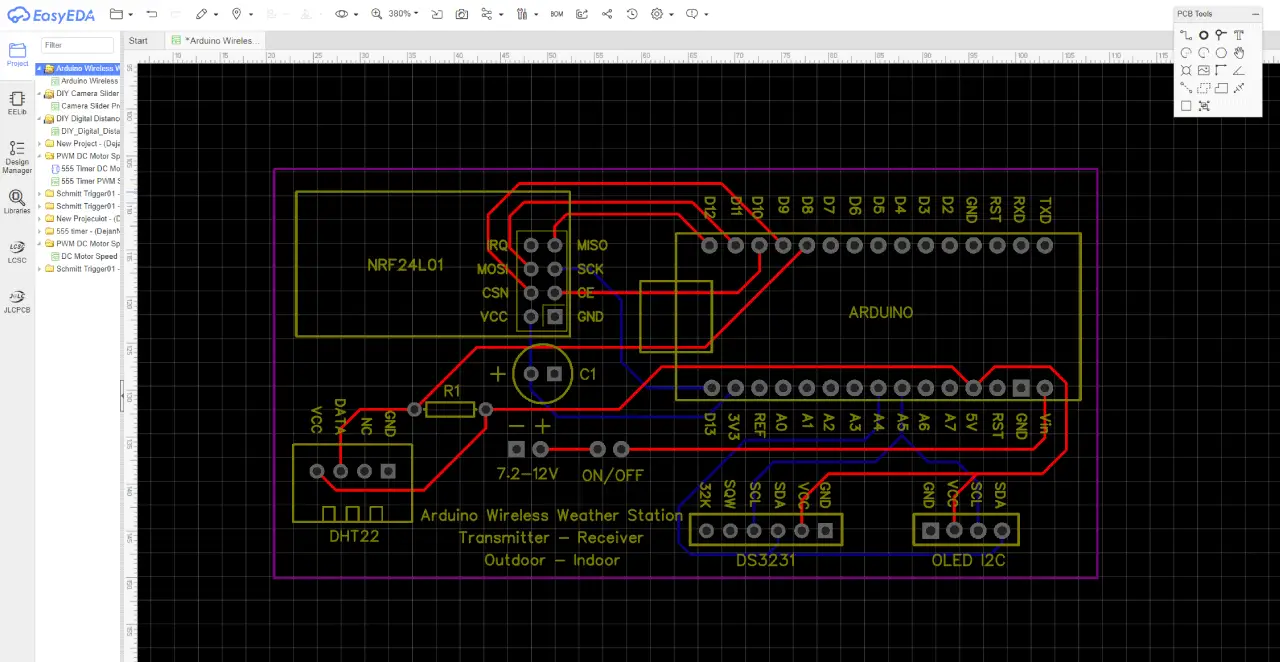Select the Measure dimension tool in PCB Tools
1280x662 pixels.
coord(1239,88)
